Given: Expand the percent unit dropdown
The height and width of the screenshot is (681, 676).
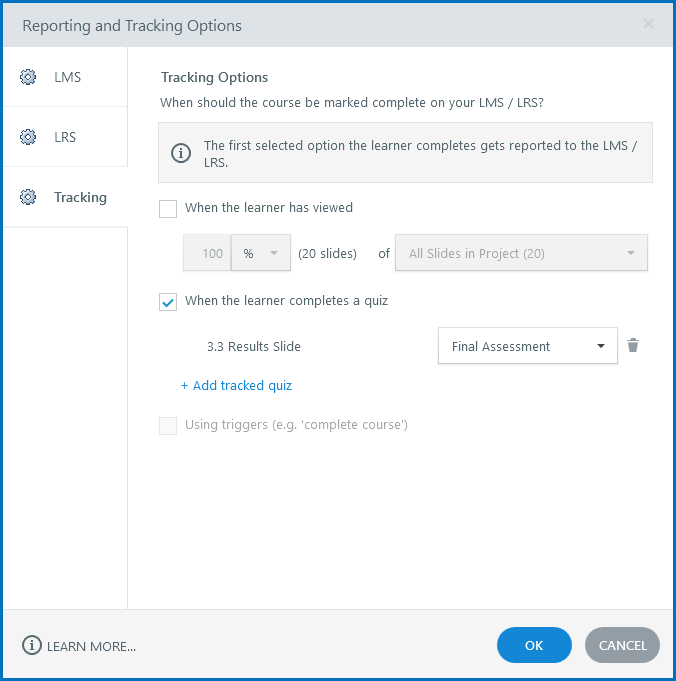Looking at the screenshot, I should [261, 254].
